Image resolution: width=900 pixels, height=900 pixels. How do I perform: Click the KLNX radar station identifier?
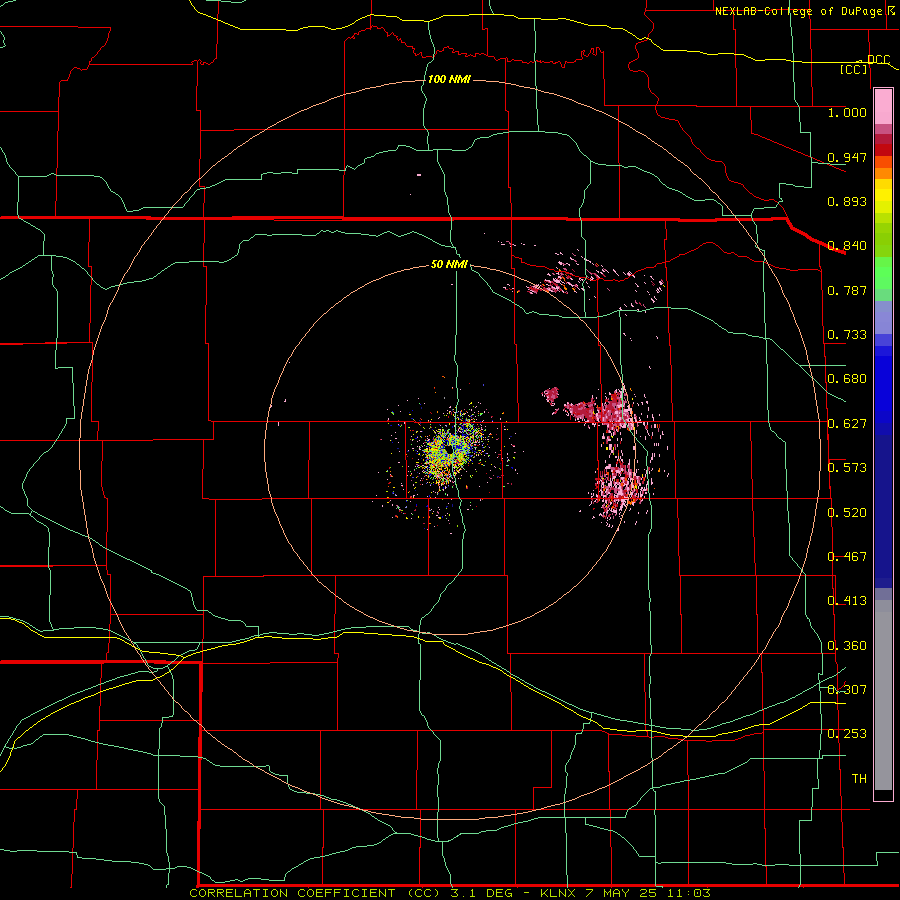tap(559, 893)
